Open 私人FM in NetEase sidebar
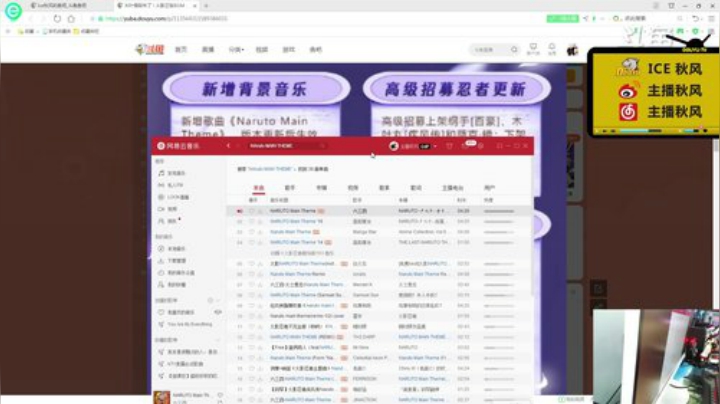The image size is (720, 404). pyautogui.click(x=170, y=185)
